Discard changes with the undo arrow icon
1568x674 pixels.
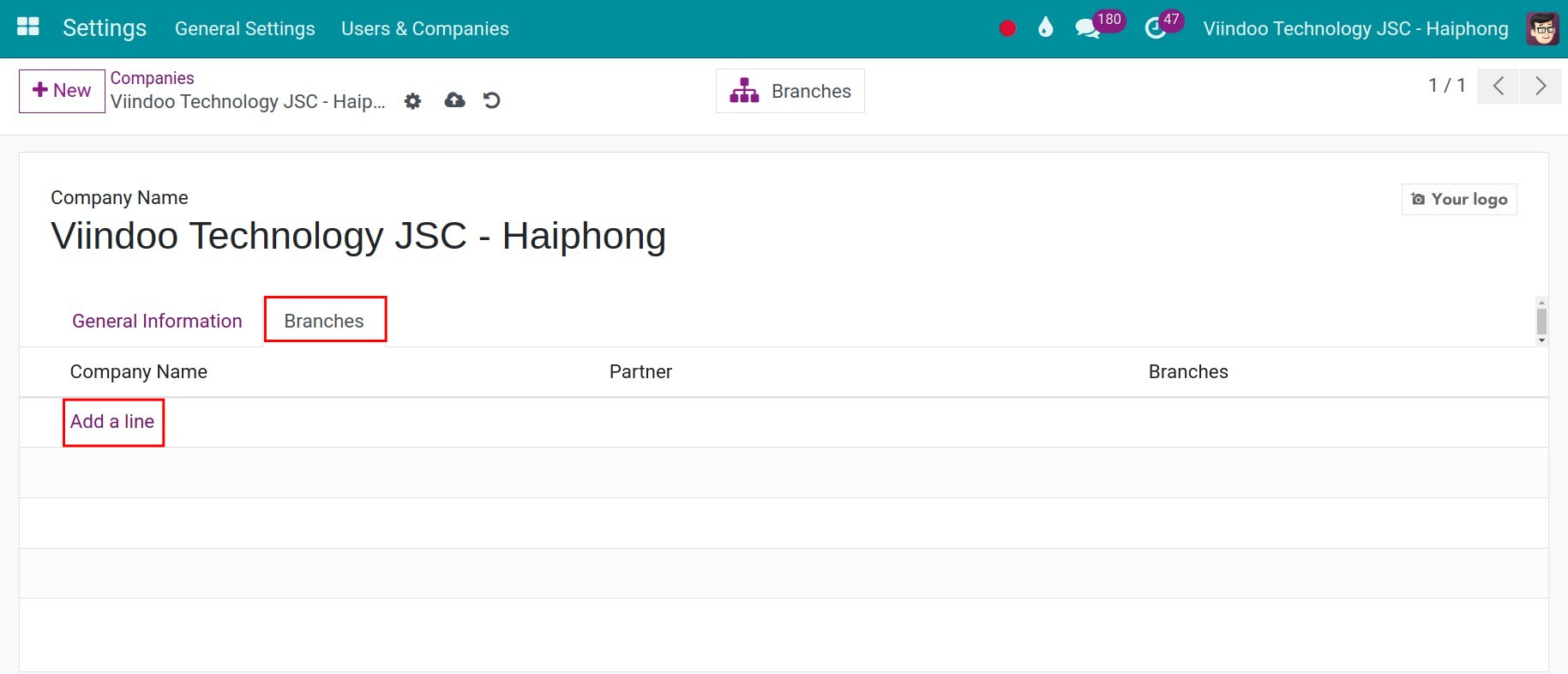point(492,100)
